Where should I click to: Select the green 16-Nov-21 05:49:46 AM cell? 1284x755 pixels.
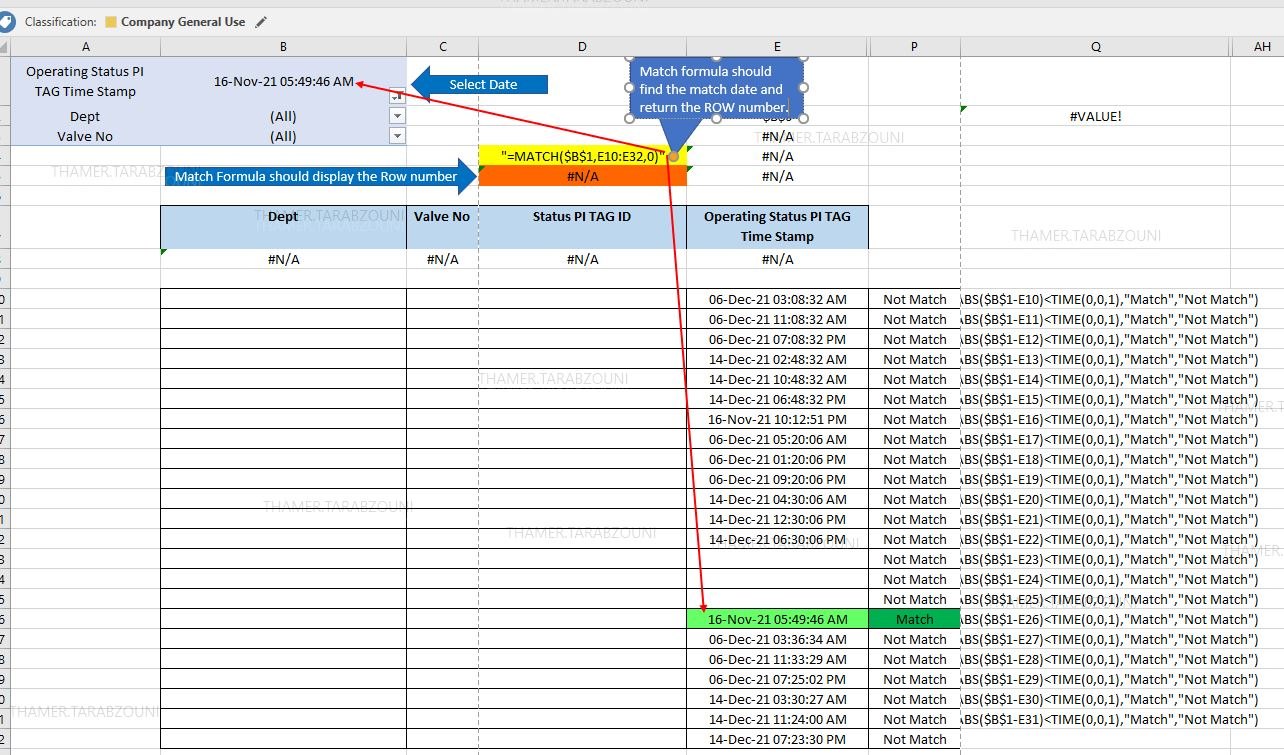(x=777, y=619)
